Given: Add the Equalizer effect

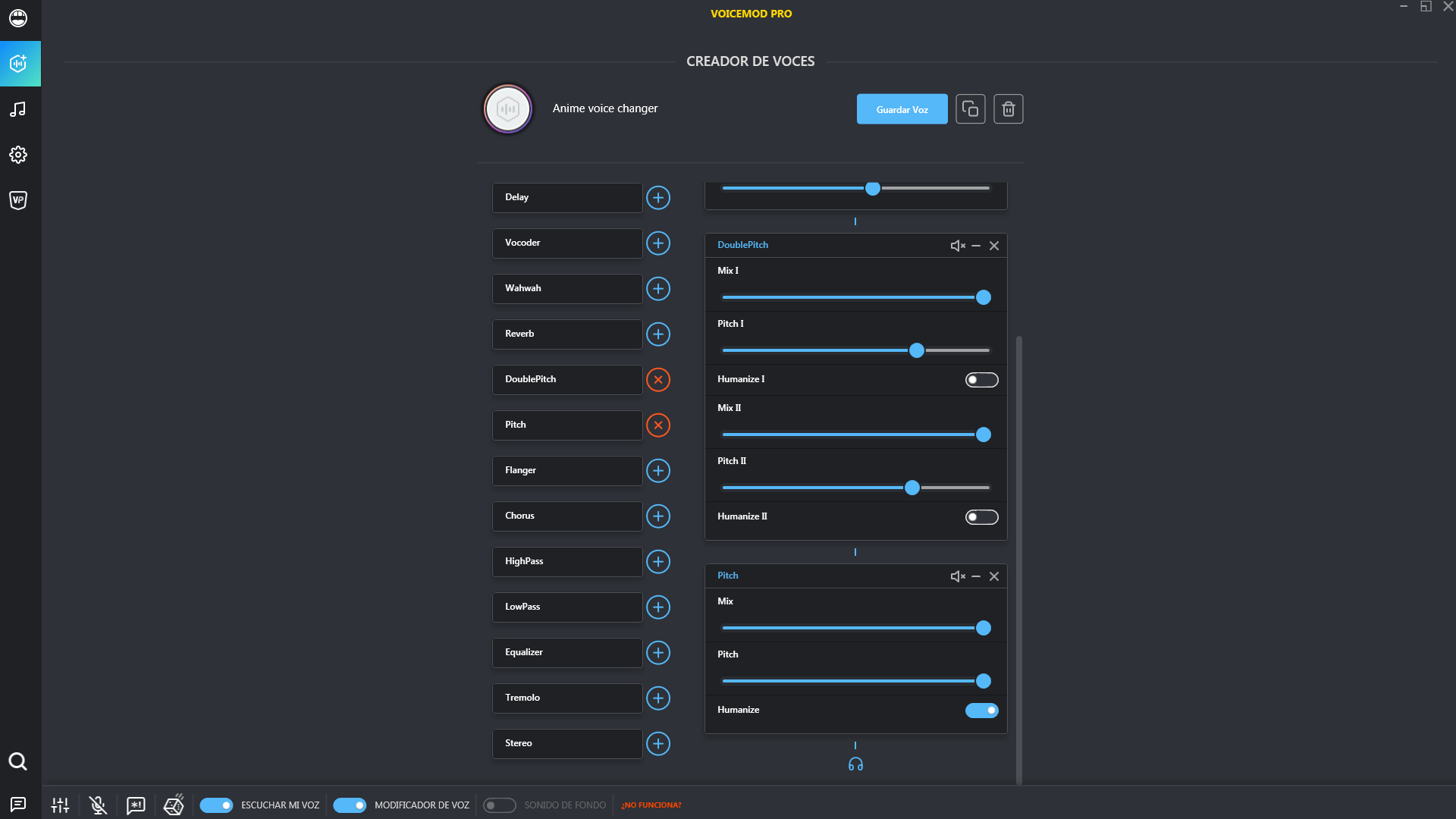Looking at the screenshot, I should pyautogui.click(x=658, y=653).
